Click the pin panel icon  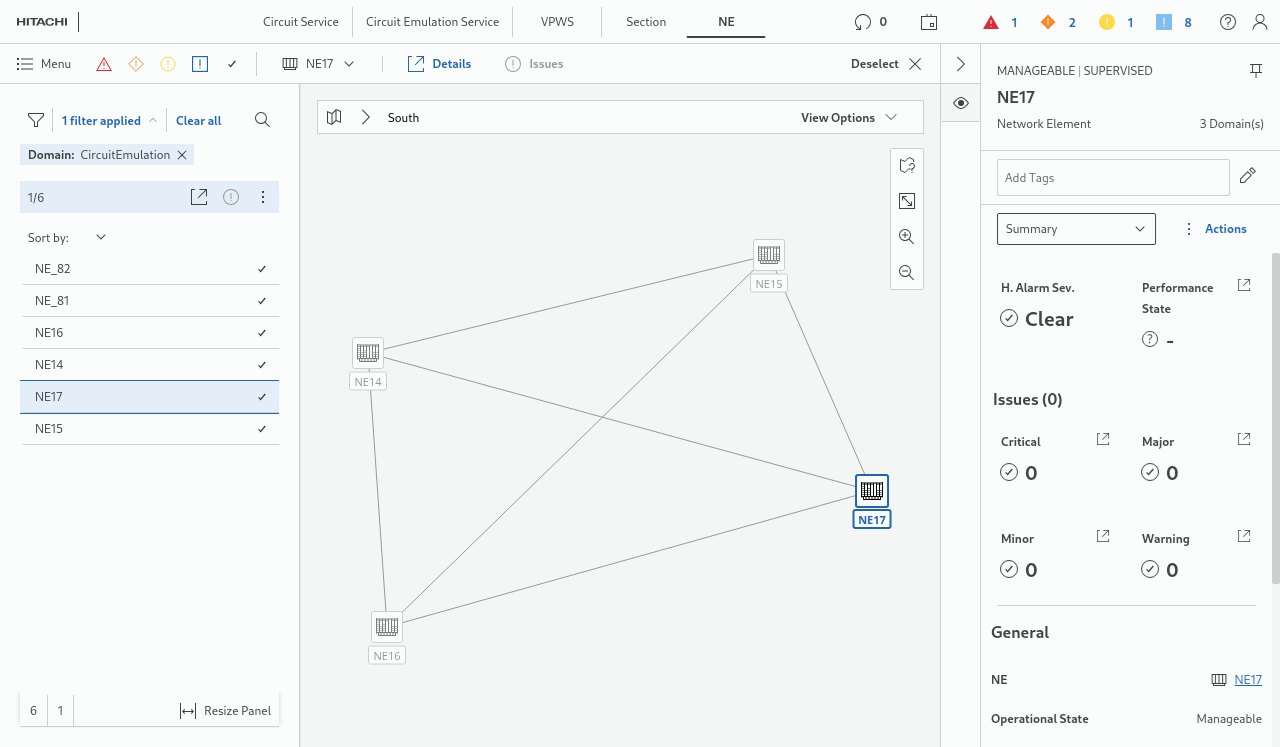point(1255,70)
